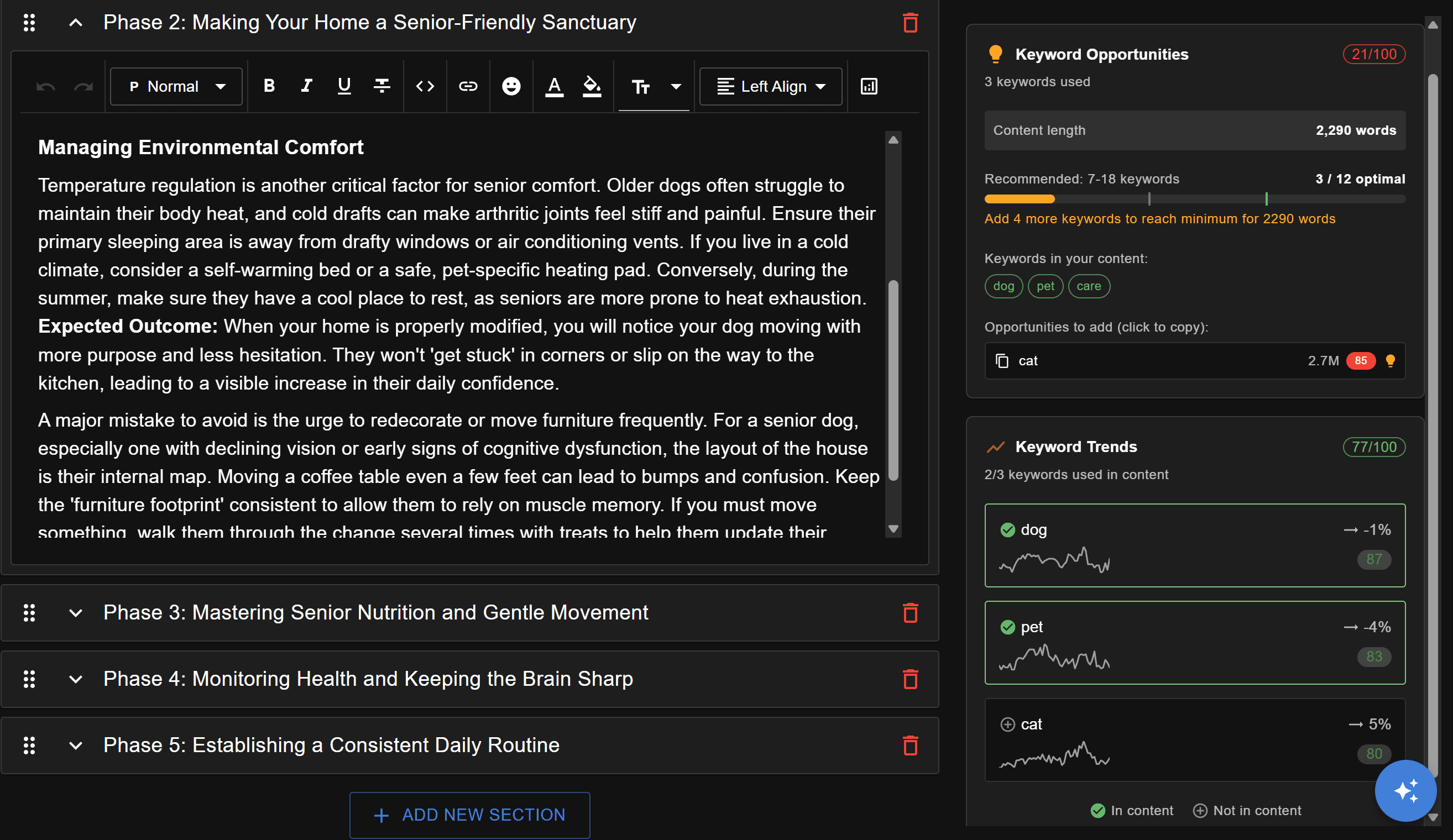Screen dimensions: 1453x840
Task: Delete the Phase 4 section
Action: click(x=911, y=680)
